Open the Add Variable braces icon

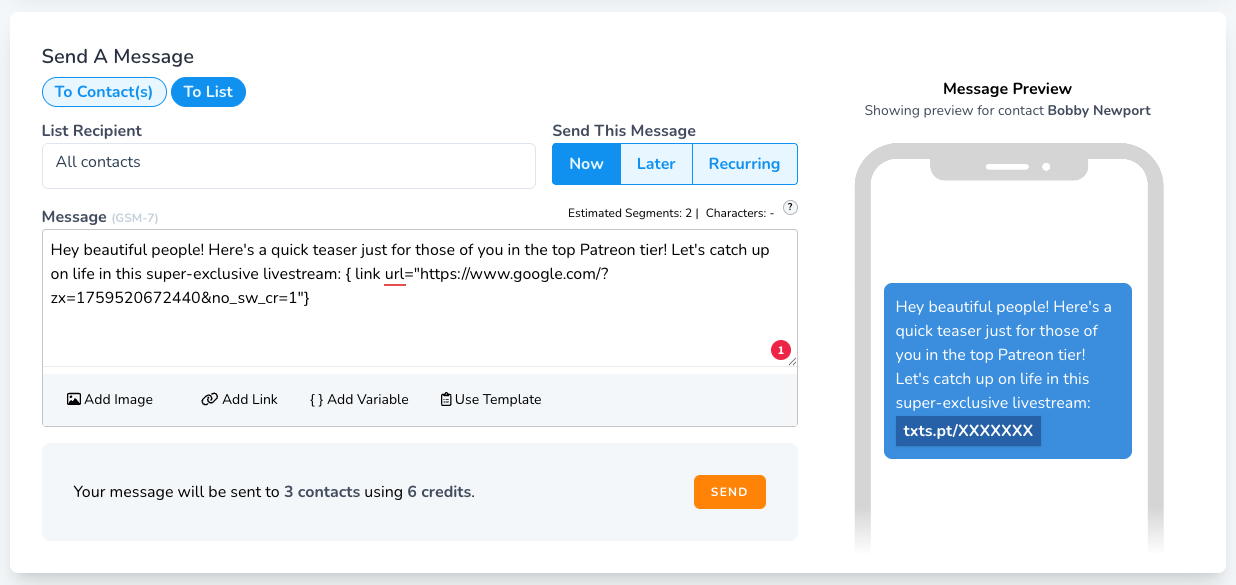click(319, 398)
